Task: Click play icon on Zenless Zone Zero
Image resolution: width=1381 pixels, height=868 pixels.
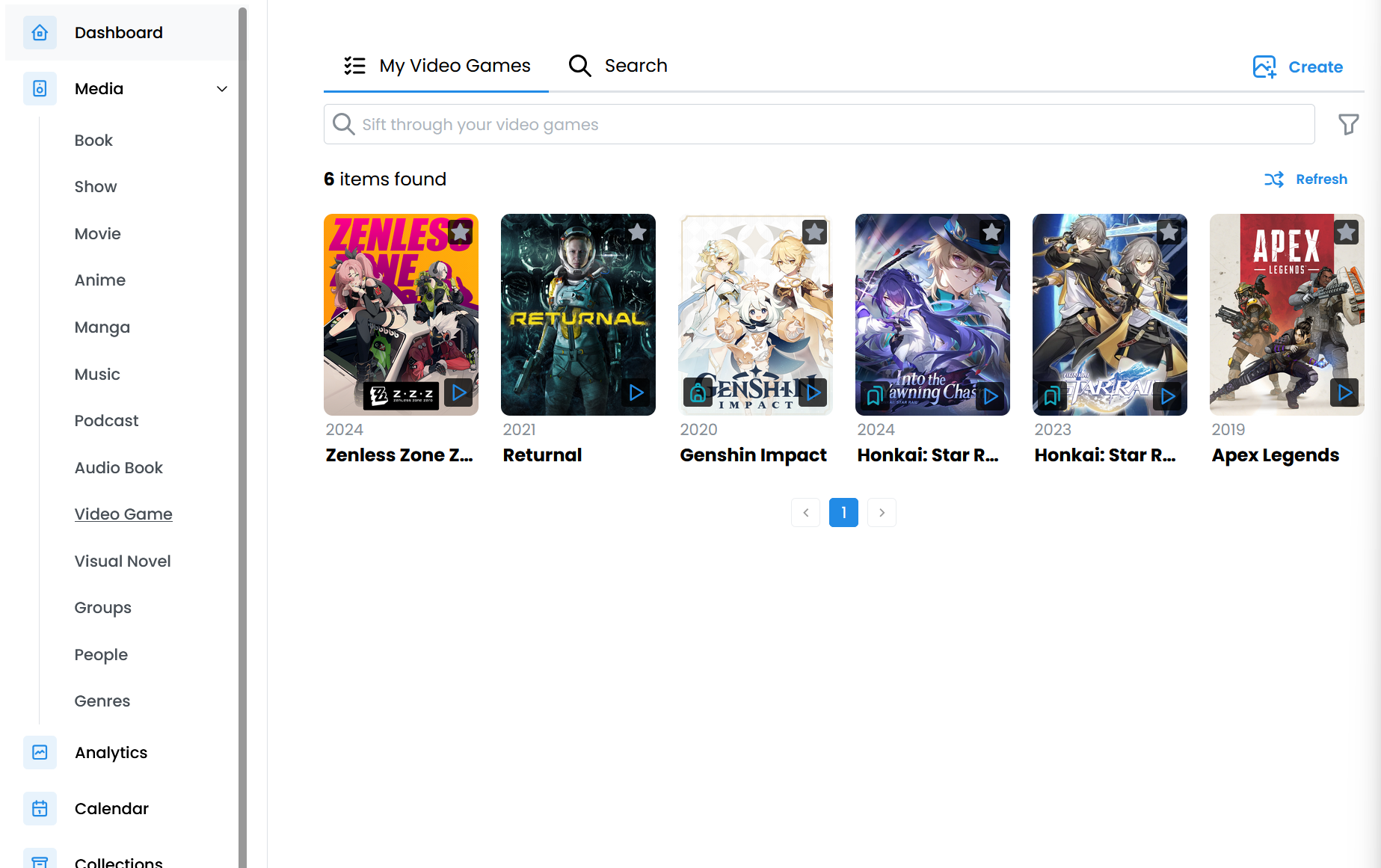Action: pyautogui.click(x=459, y=393)
